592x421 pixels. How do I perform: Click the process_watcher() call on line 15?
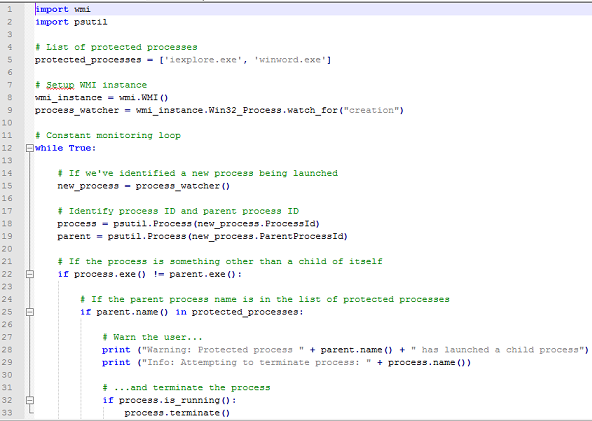click(183, 186)
